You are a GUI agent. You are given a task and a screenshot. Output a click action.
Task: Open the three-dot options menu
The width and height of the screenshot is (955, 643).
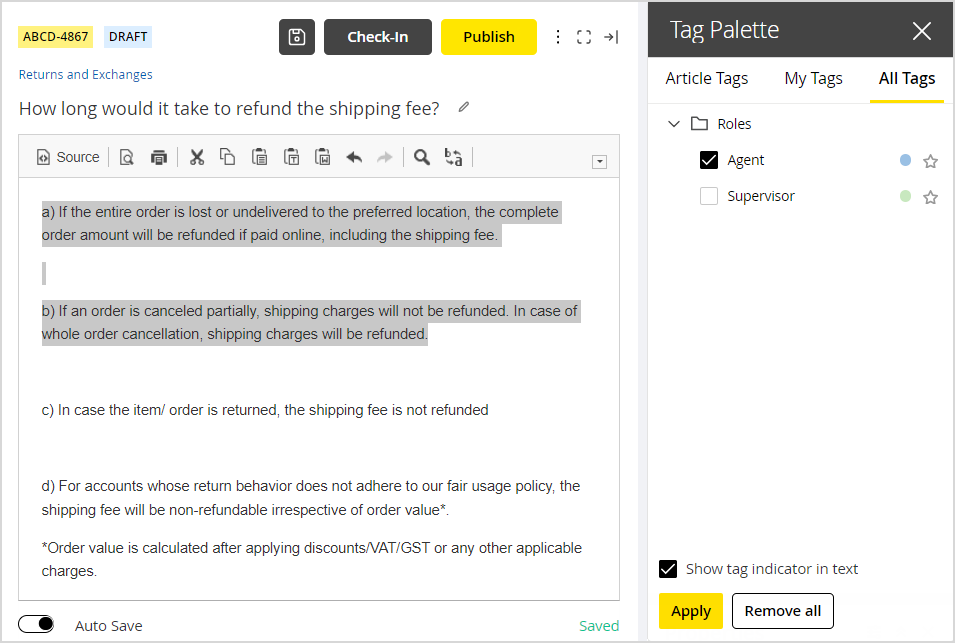click(557, 36)
